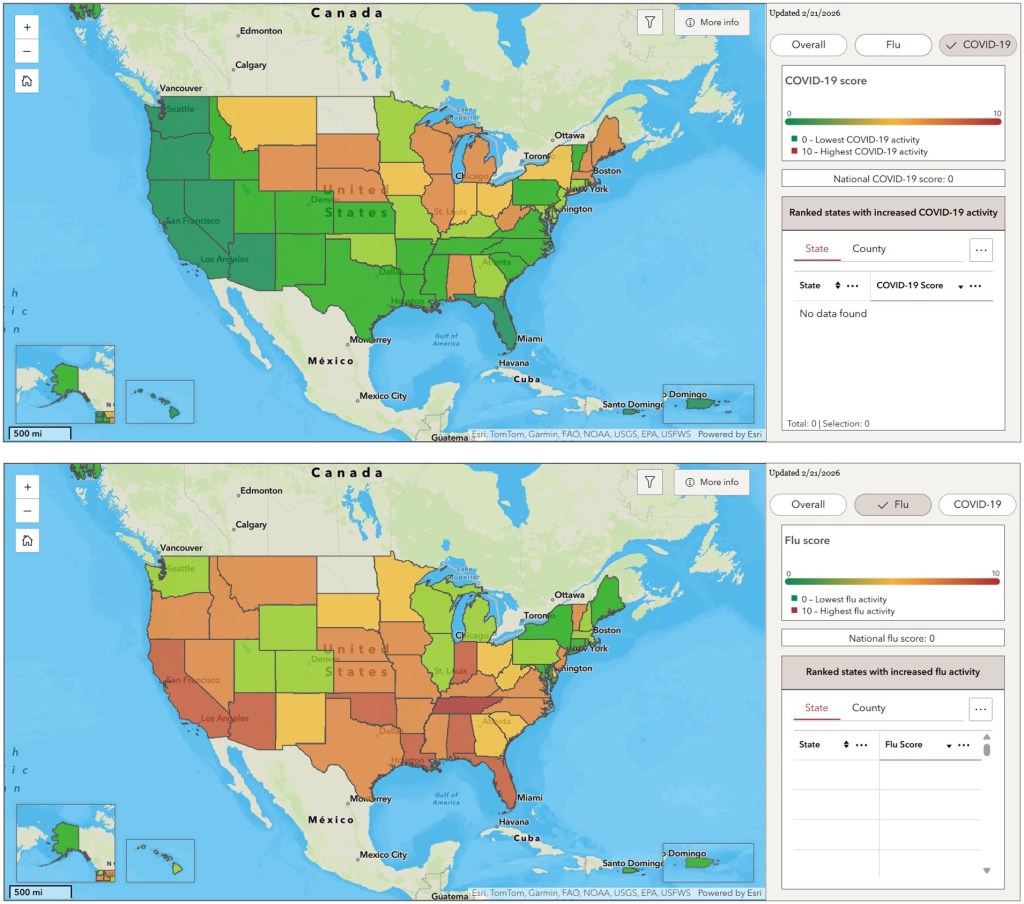The width and height of the screenshot is (1024, 904).
Task: Zoom out on the COVID-19 map
Action: pos(27,52)
